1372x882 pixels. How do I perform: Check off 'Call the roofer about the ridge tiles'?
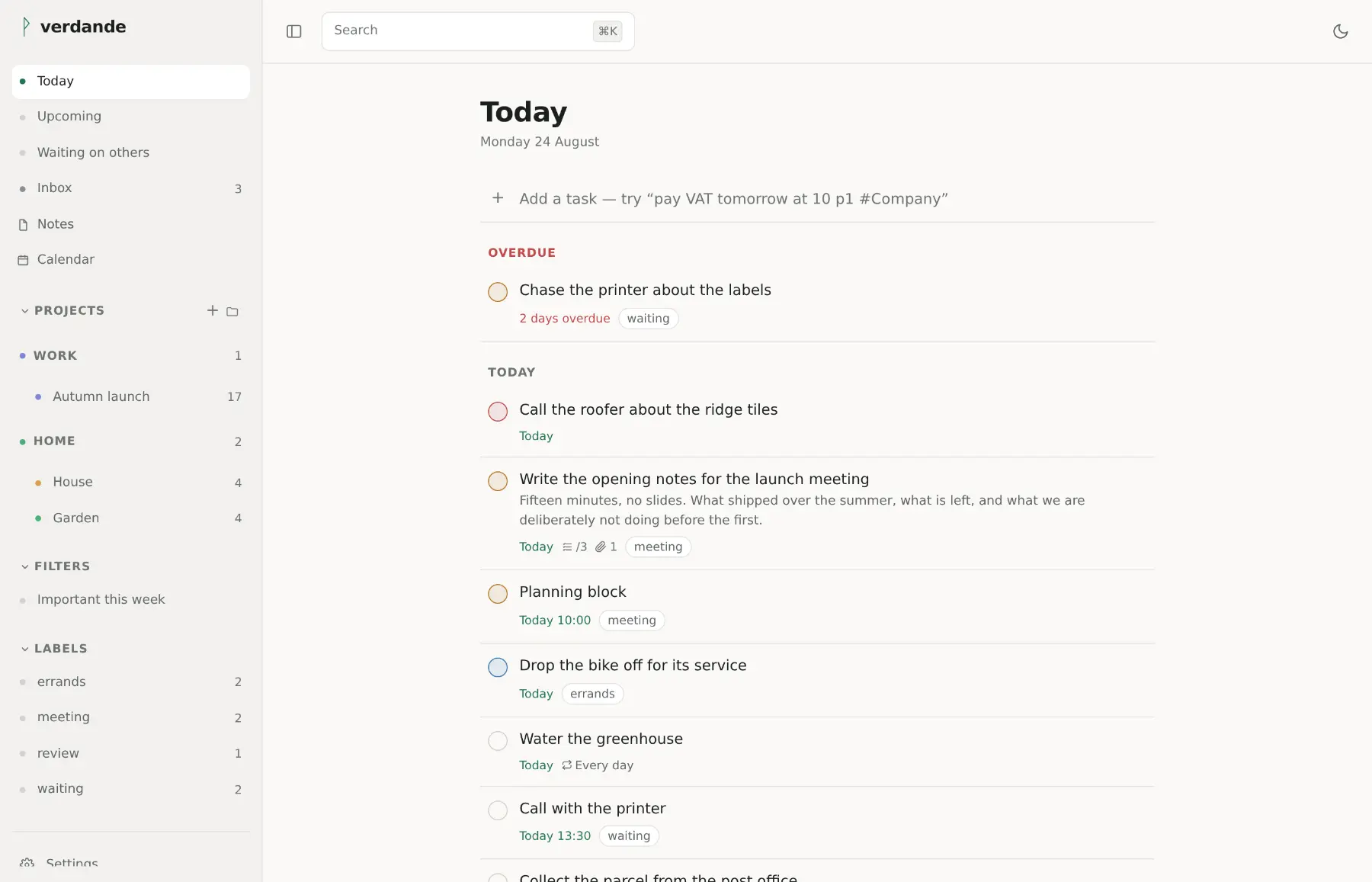[x=498, y=412]
